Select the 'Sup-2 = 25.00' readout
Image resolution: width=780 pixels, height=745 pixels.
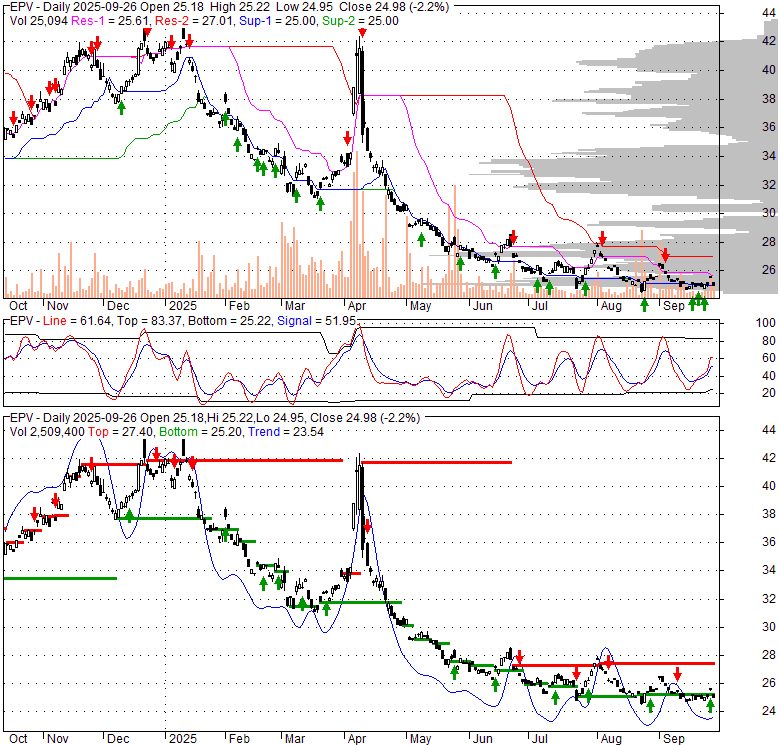pyautogui.click(x=360, y=21)
